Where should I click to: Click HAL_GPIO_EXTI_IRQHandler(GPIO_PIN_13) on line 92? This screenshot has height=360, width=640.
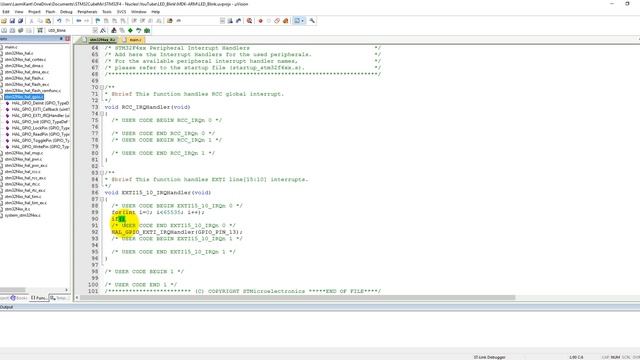[177, 232]
